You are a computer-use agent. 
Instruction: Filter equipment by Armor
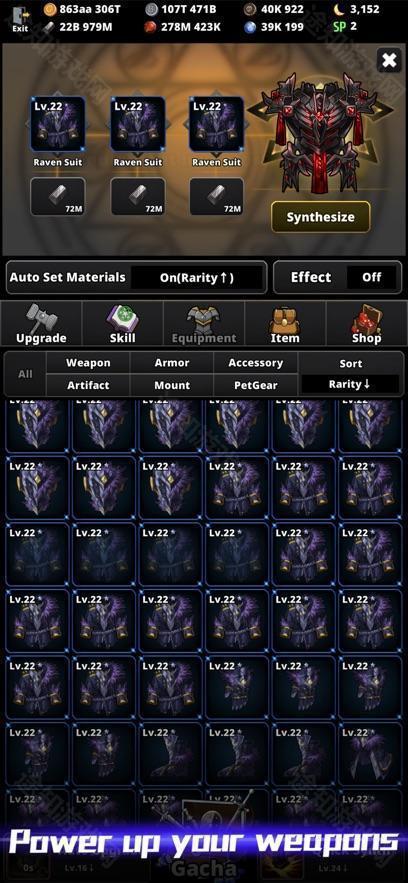tap(172, 363)
